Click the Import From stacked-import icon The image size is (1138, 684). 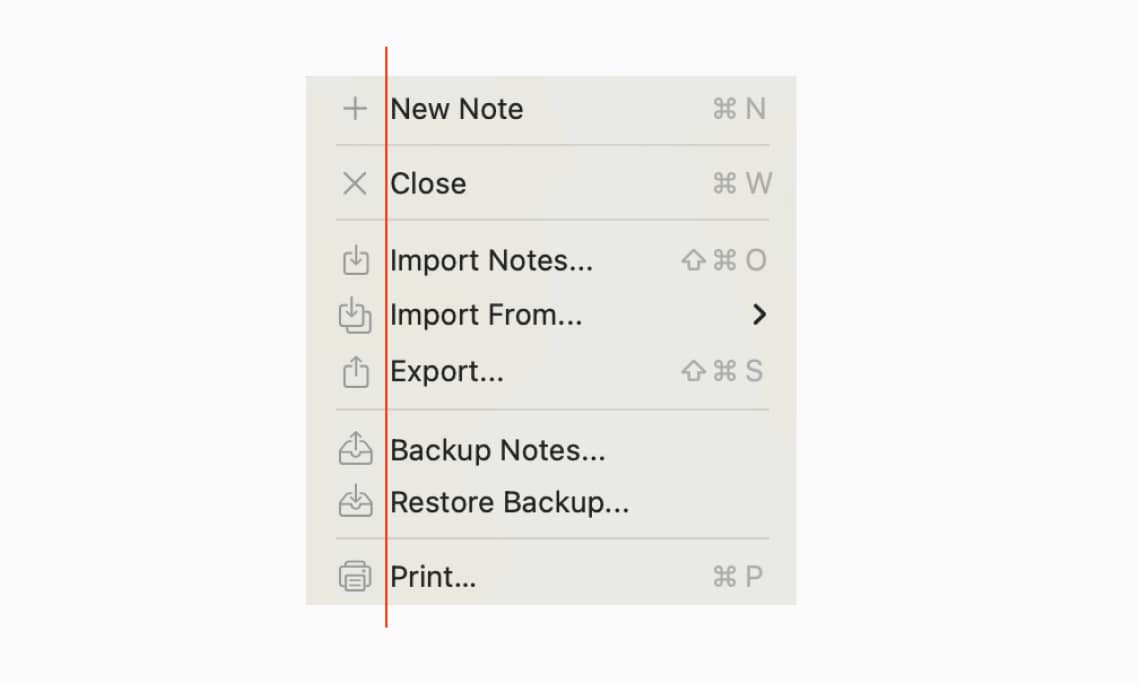[x=357, y=314]
